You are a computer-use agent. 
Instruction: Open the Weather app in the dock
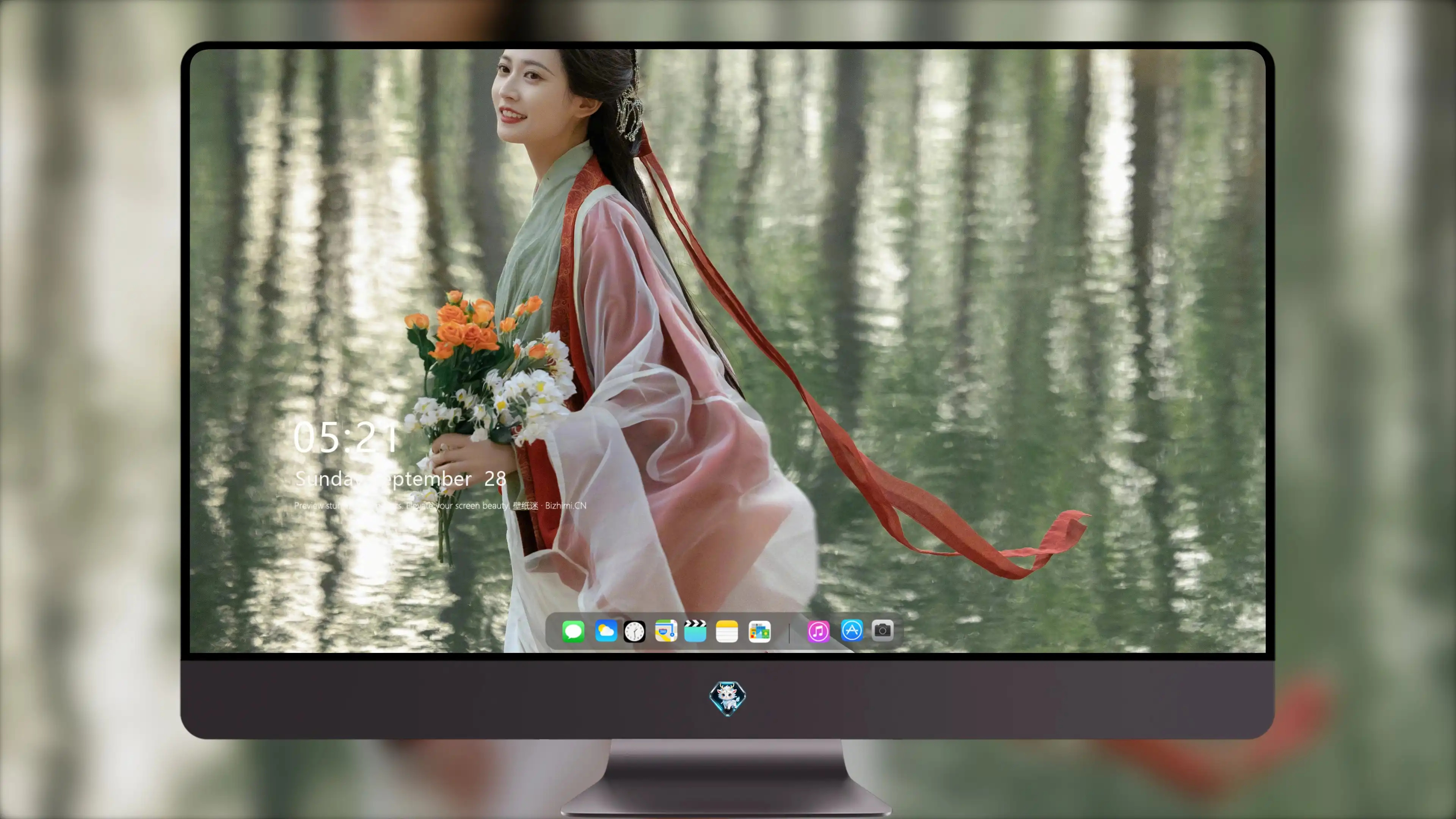click(606, 631)
